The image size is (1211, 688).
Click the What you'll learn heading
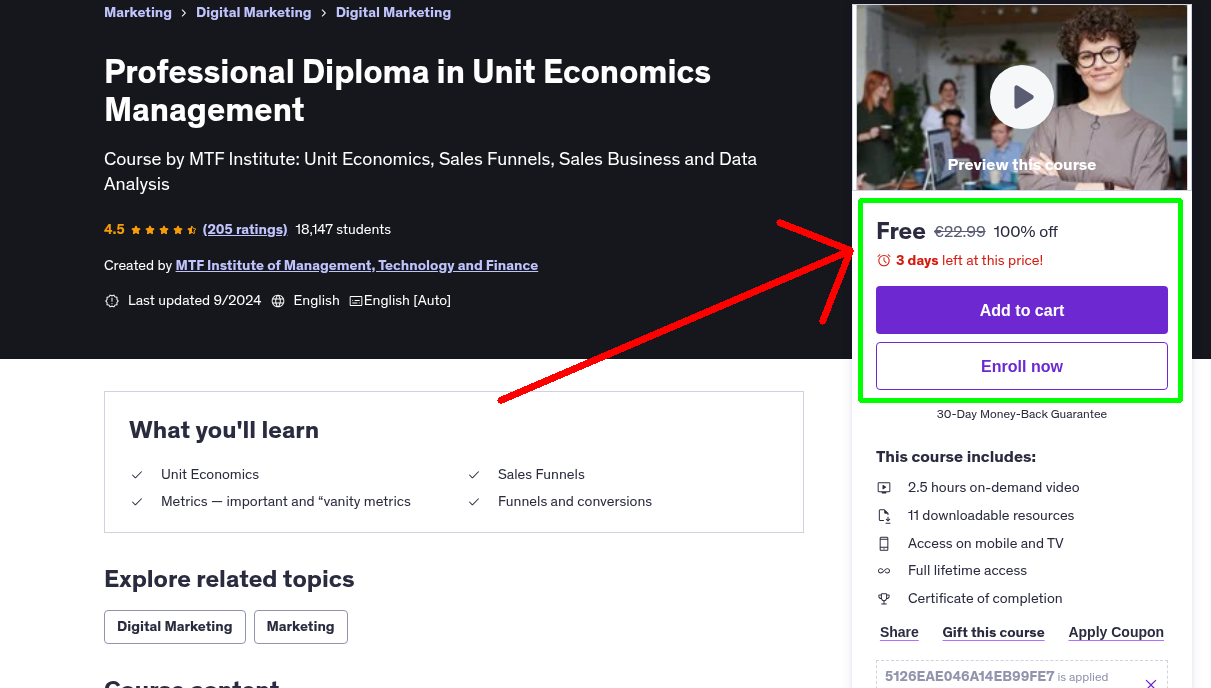224,430
